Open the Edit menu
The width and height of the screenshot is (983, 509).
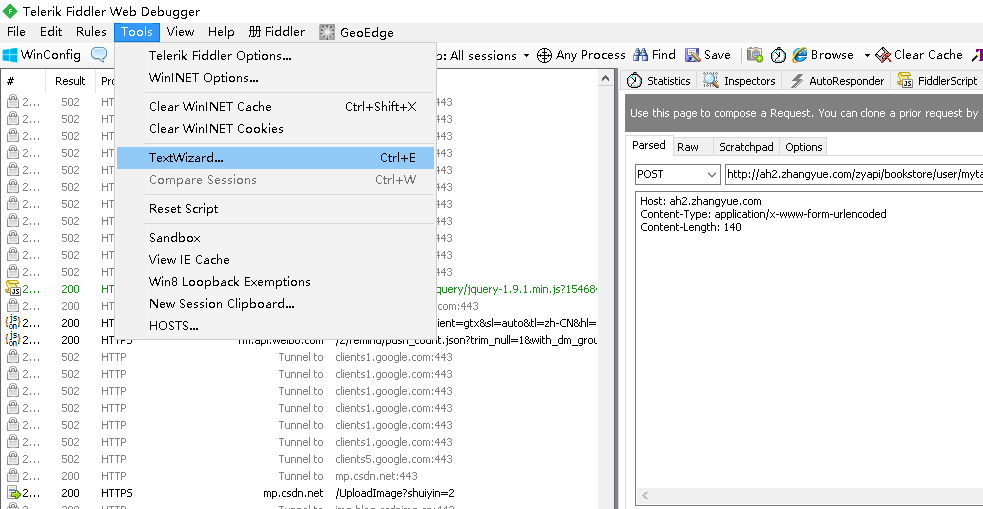51,32
